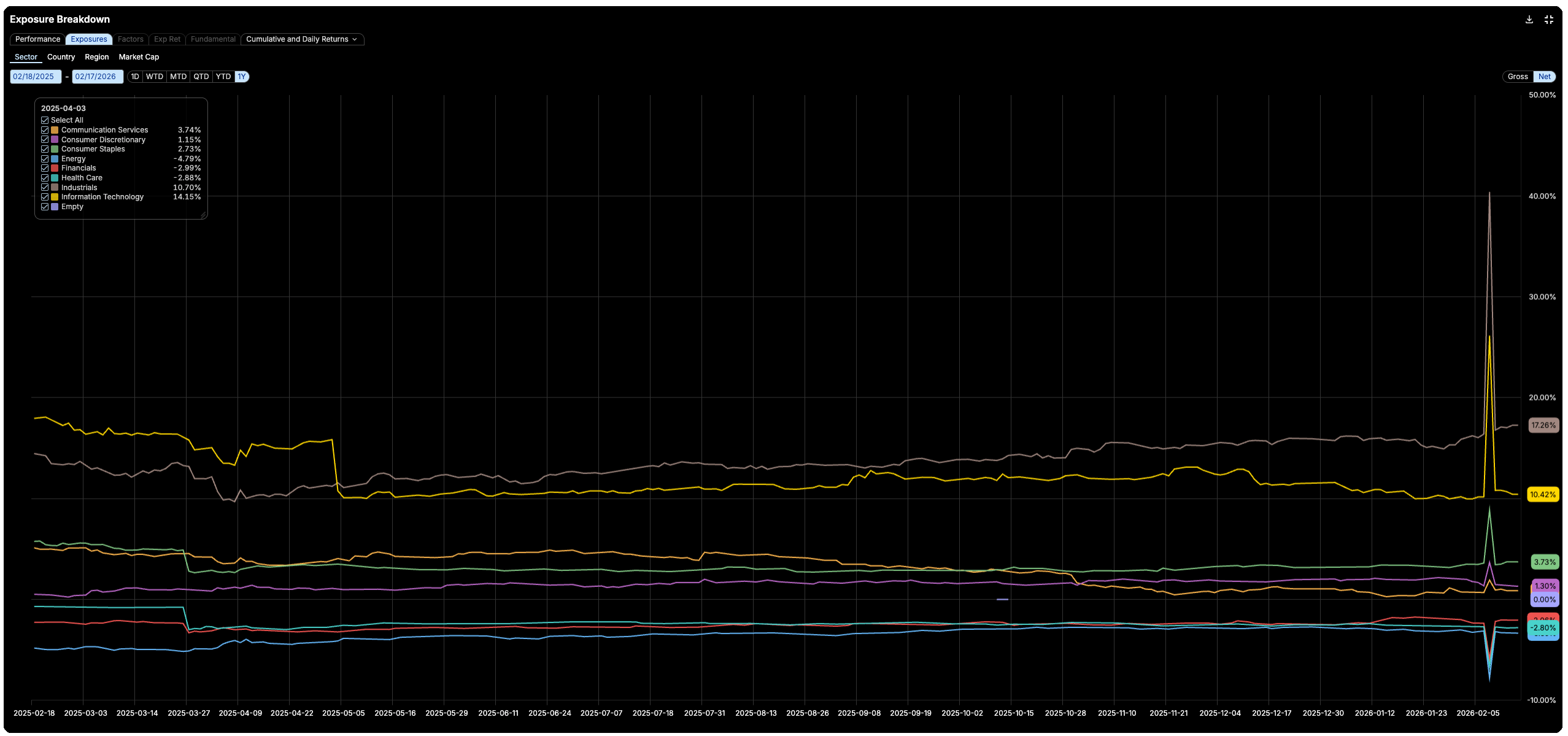
Task: Click Health Care teal color swatch
Action: point(55,178)
